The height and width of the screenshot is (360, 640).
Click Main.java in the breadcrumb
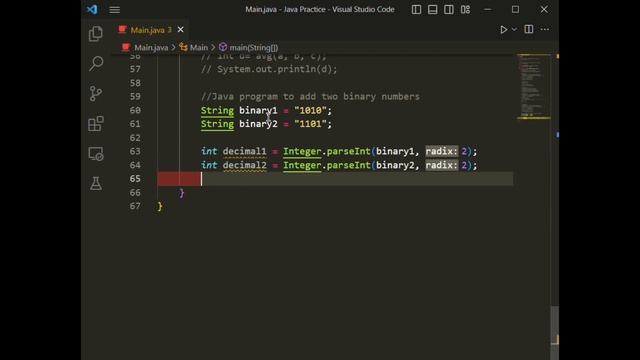point(151,48)
